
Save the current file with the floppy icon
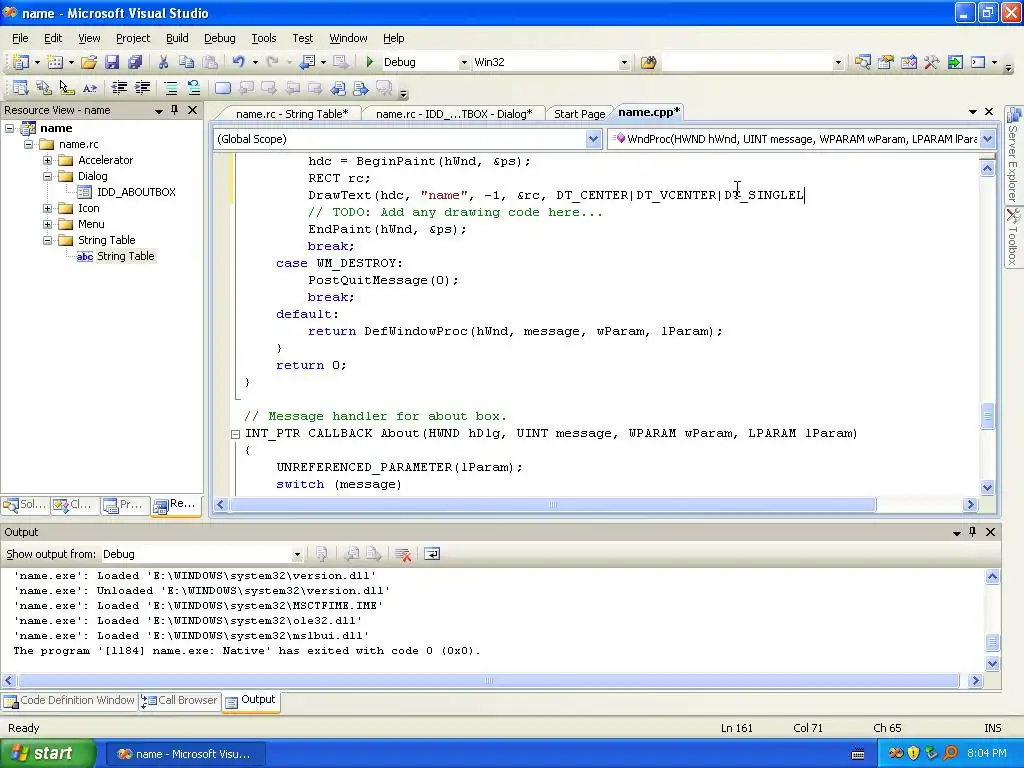point(112,62)
